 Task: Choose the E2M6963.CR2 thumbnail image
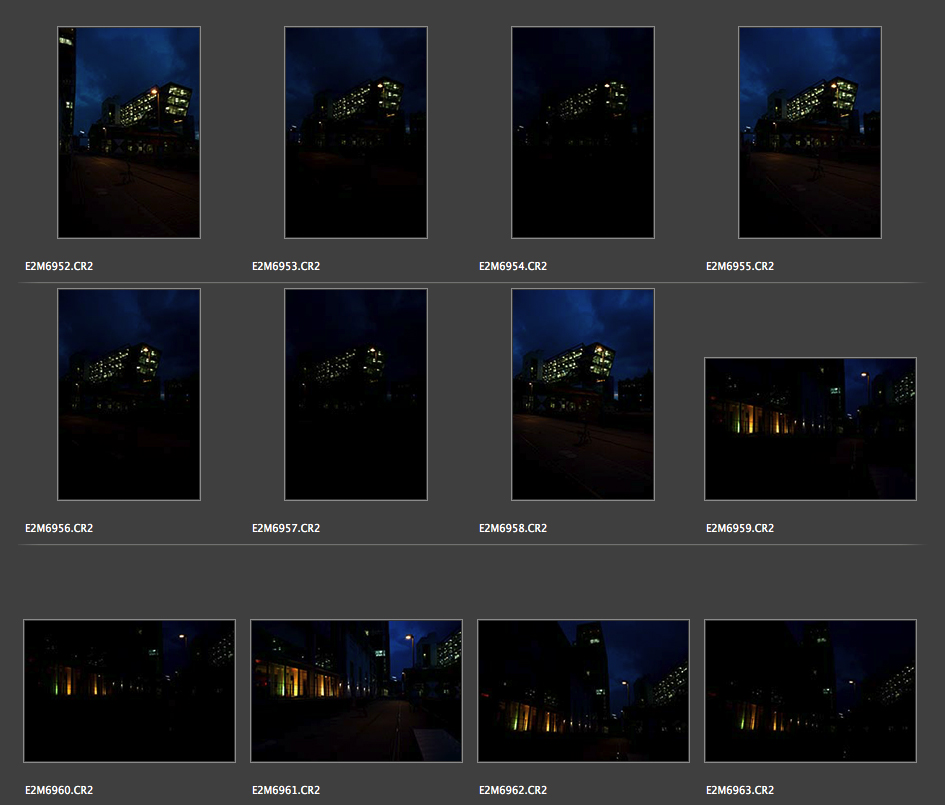[x=810, y=690]
